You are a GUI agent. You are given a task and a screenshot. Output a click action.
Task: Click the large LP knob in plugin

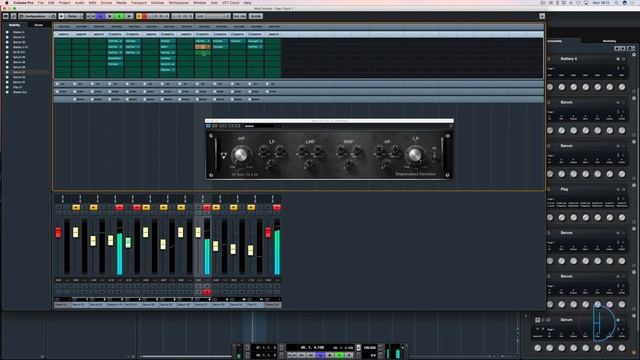click(x=415, y=155)
